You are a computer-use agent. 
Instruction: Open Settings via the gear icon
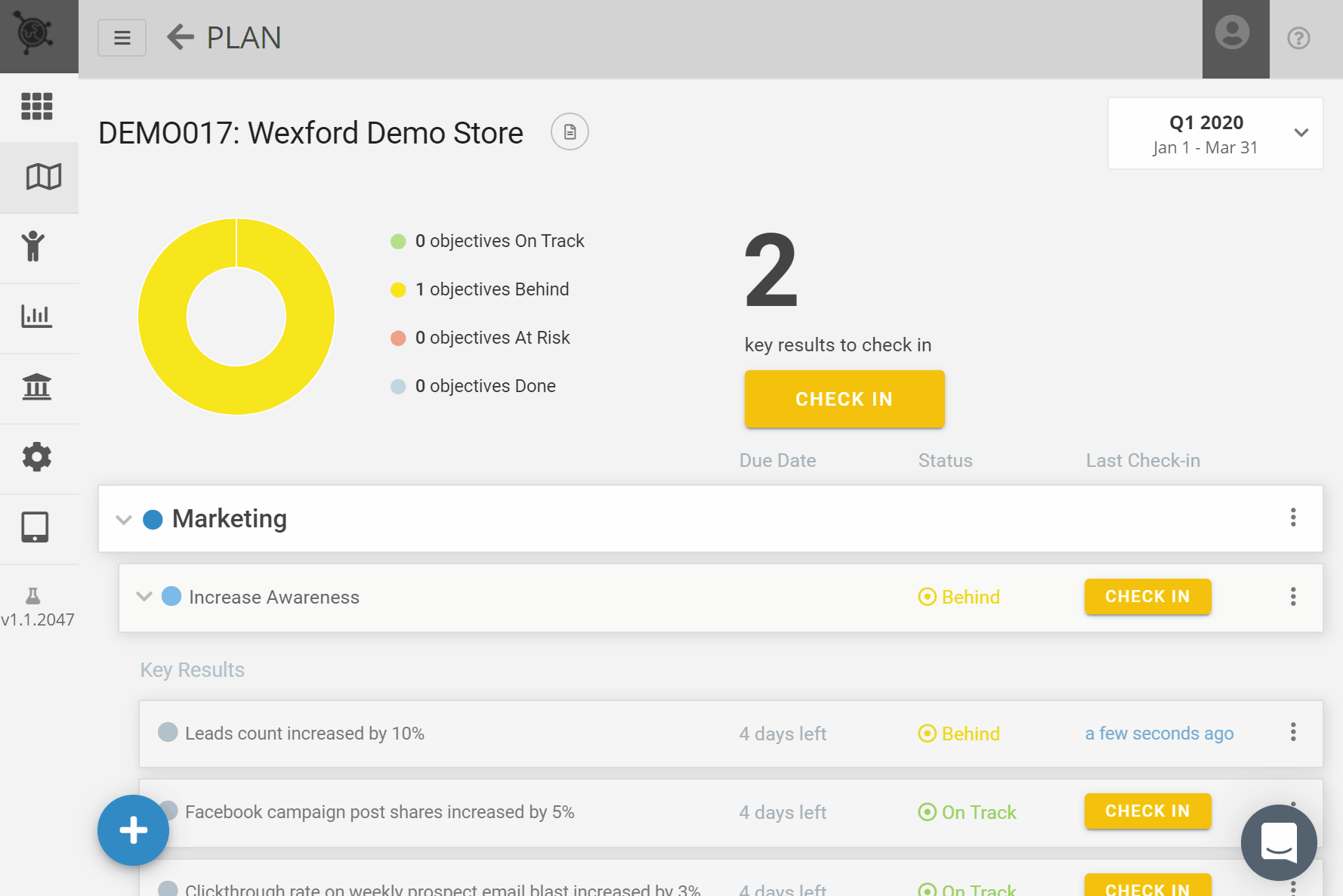pos(37,457)
